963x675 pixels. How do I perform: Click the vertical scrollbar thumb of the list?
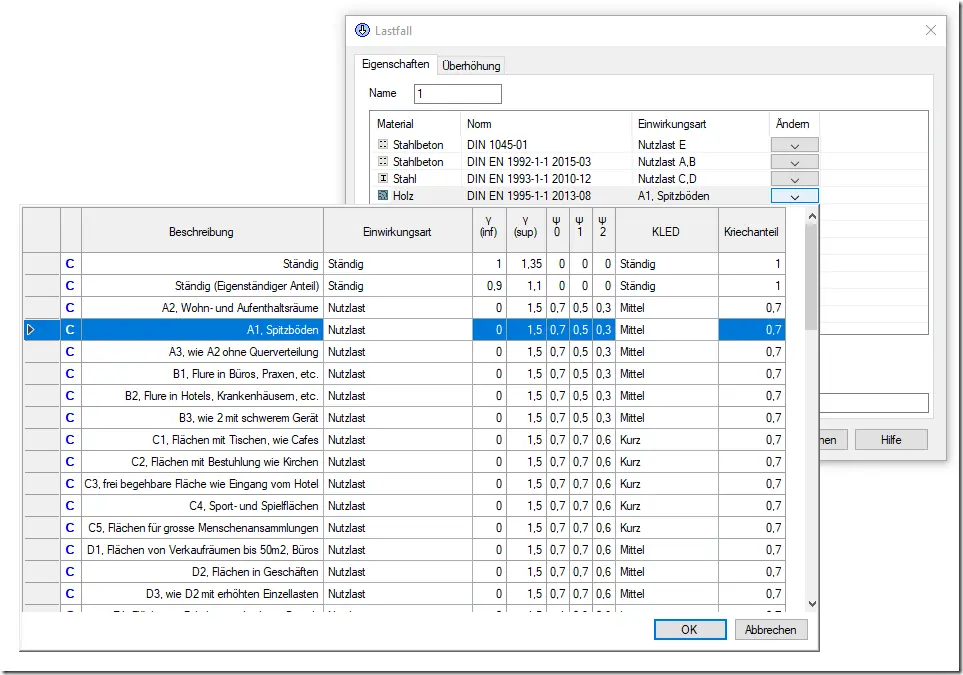(x=812, y=277)
